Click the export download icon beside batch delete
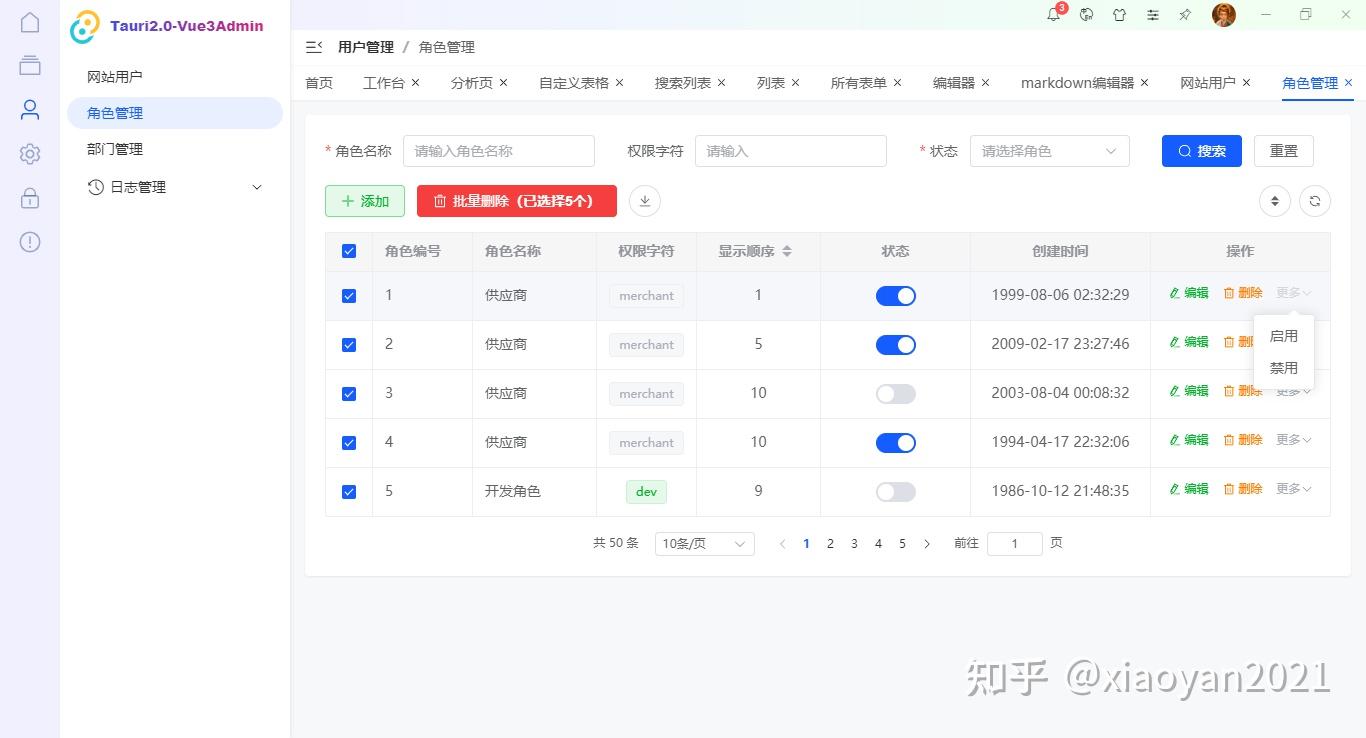Viewport: 1366px width, 738px height. tap(644, 200)
